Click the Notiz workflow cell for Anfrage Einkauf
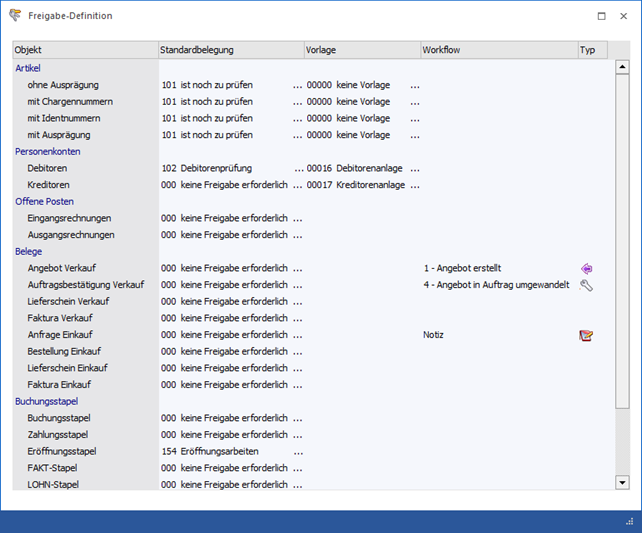642x533 pixels. tap(433, 335)
